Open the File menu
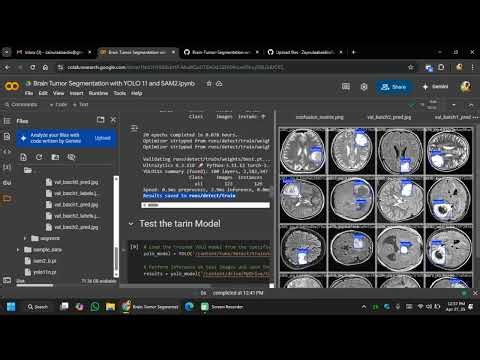 click(29, 93)
